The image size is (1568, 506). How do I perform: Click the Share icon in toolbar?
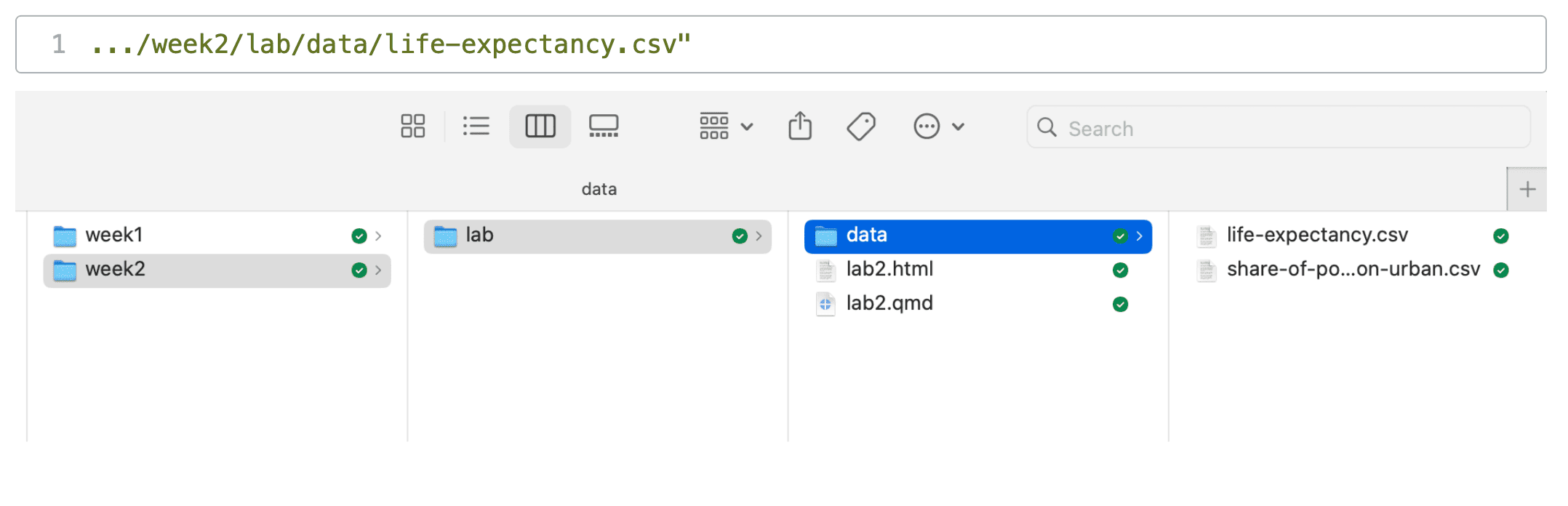click(x=800, y=126)
